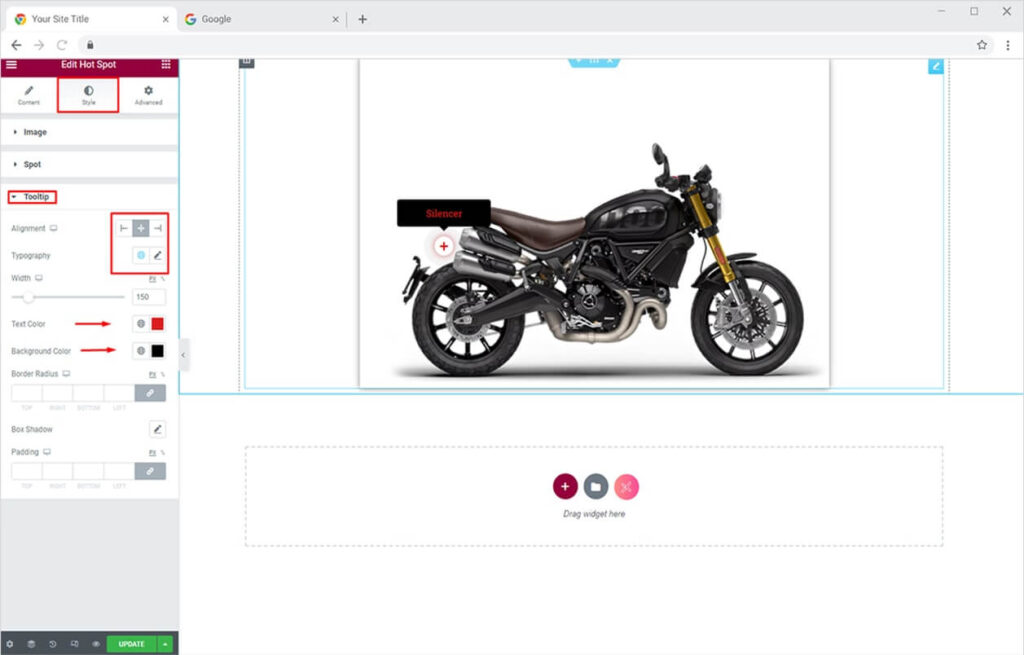The height and width of the screenshot is (655, 1024).
Task: Open the Elementor hamburger menu
Action: [x=11, y=64]
